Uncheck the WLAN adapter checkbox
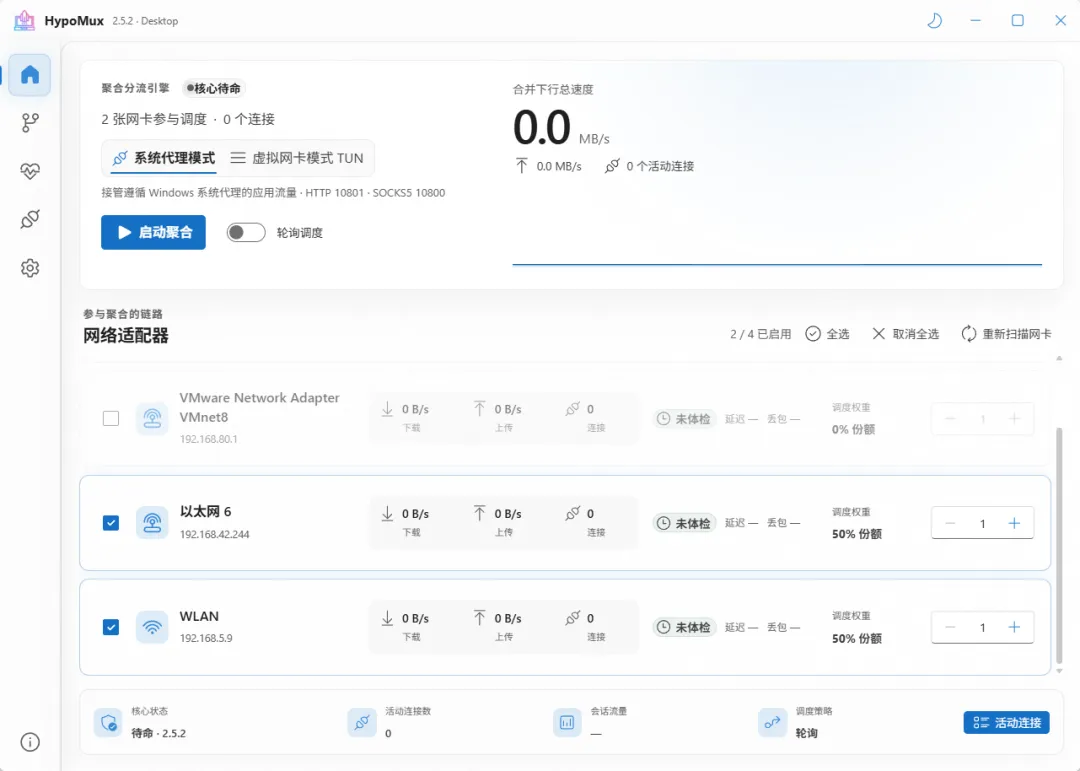 tap(111, 627)
